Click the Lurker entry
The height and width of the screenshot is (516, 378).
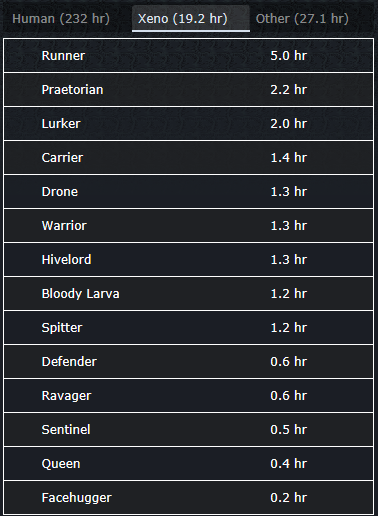pos(189,124)
